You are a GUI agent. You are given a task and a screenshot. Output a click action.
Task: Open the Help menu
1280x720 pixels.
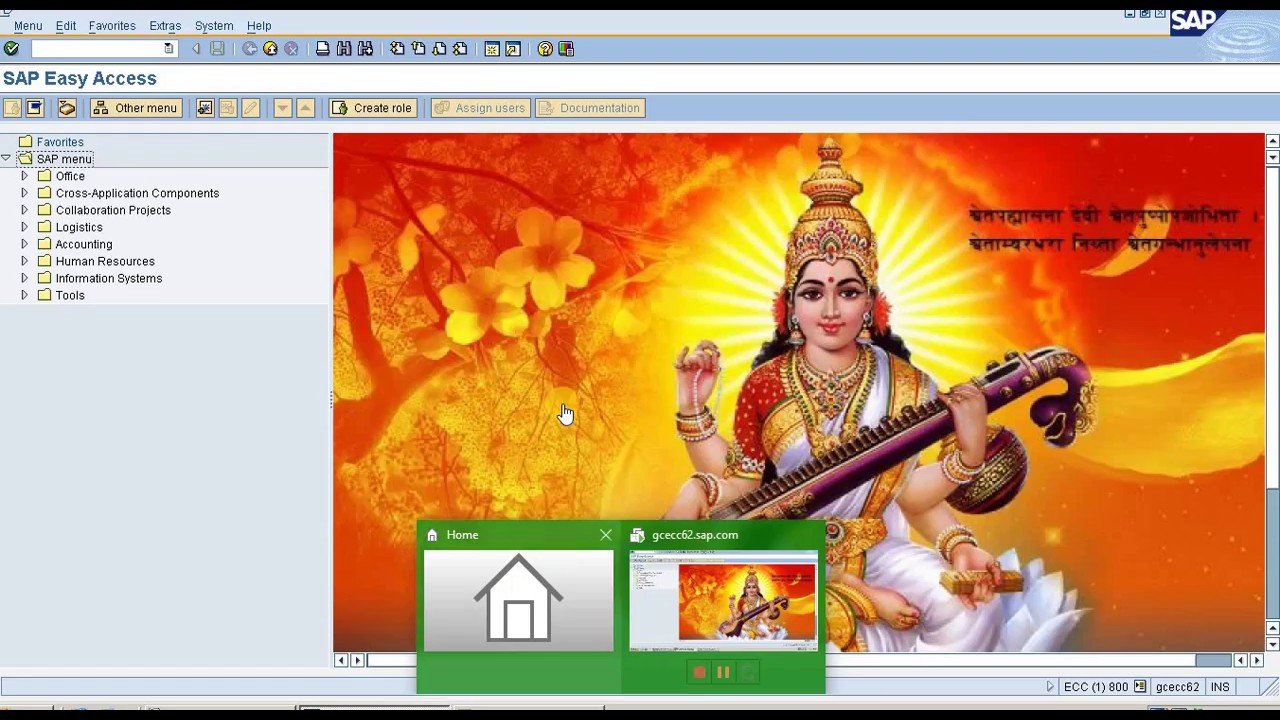(x=259, y=26)
